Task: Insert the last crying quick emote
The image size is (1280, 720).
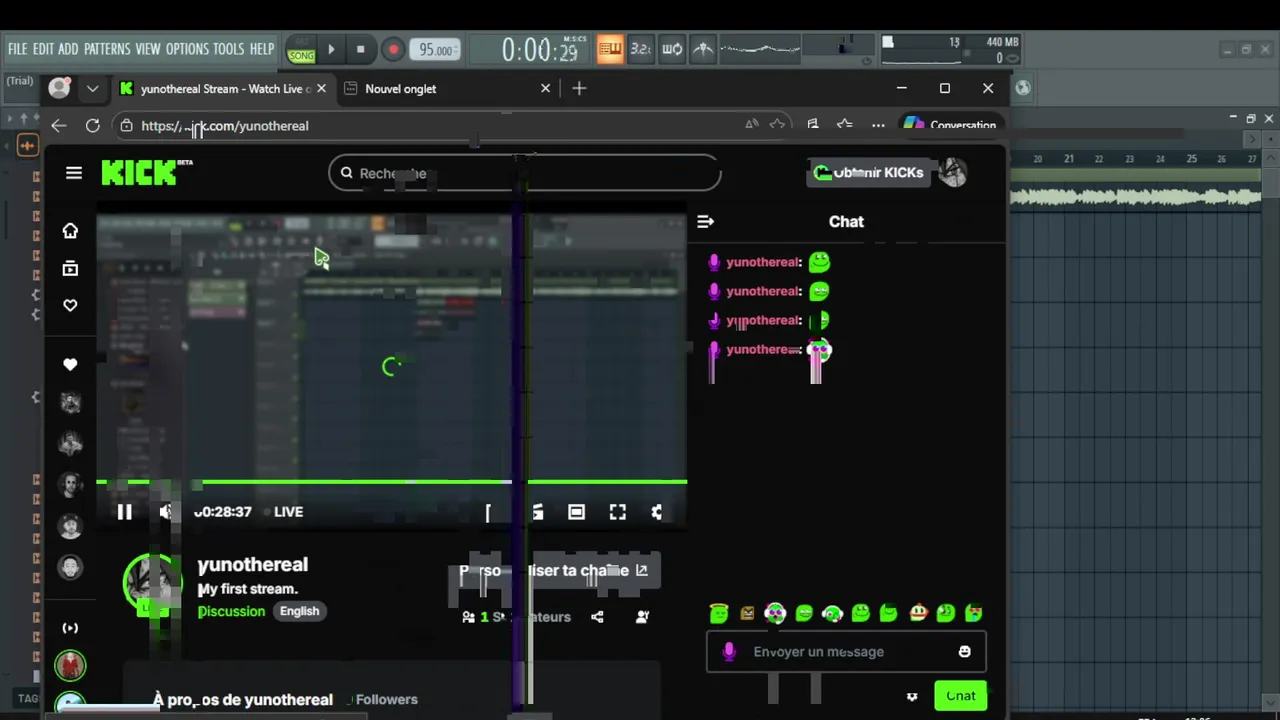Action: coord(974,613)
